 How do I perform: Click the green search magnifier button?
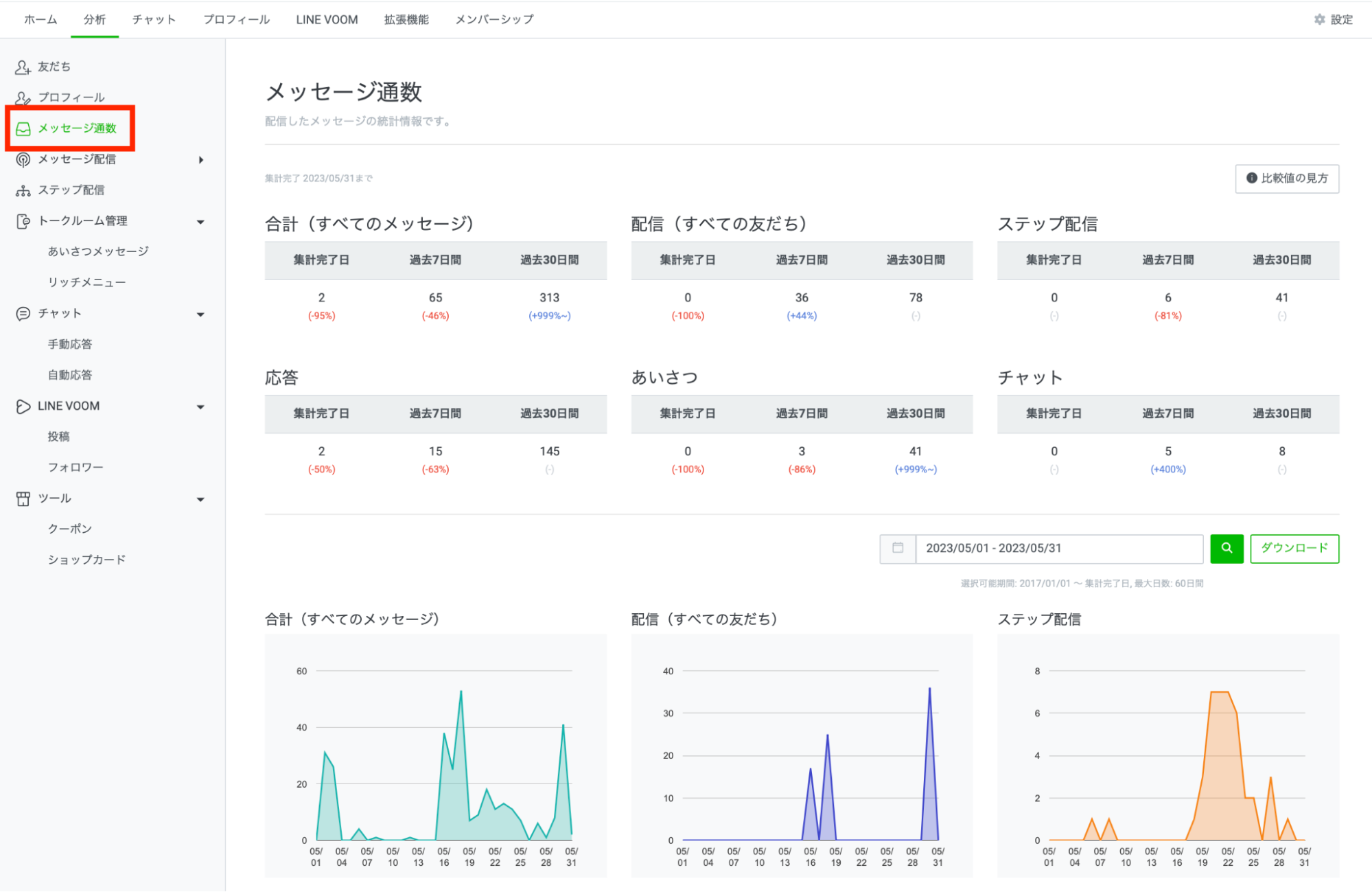(1226, 548)
